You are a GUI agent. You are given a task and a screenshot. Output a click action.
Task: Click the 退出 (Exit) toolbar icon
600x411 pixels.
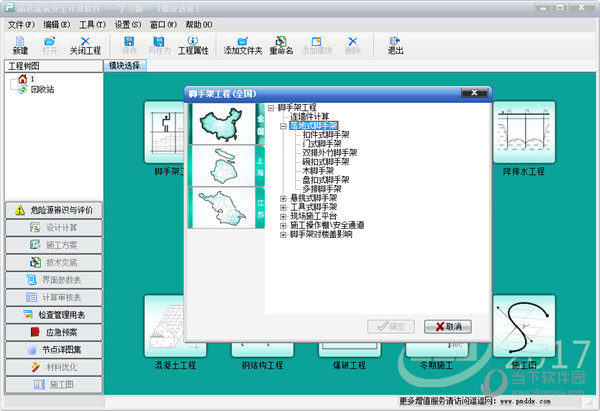click(395, 46)
